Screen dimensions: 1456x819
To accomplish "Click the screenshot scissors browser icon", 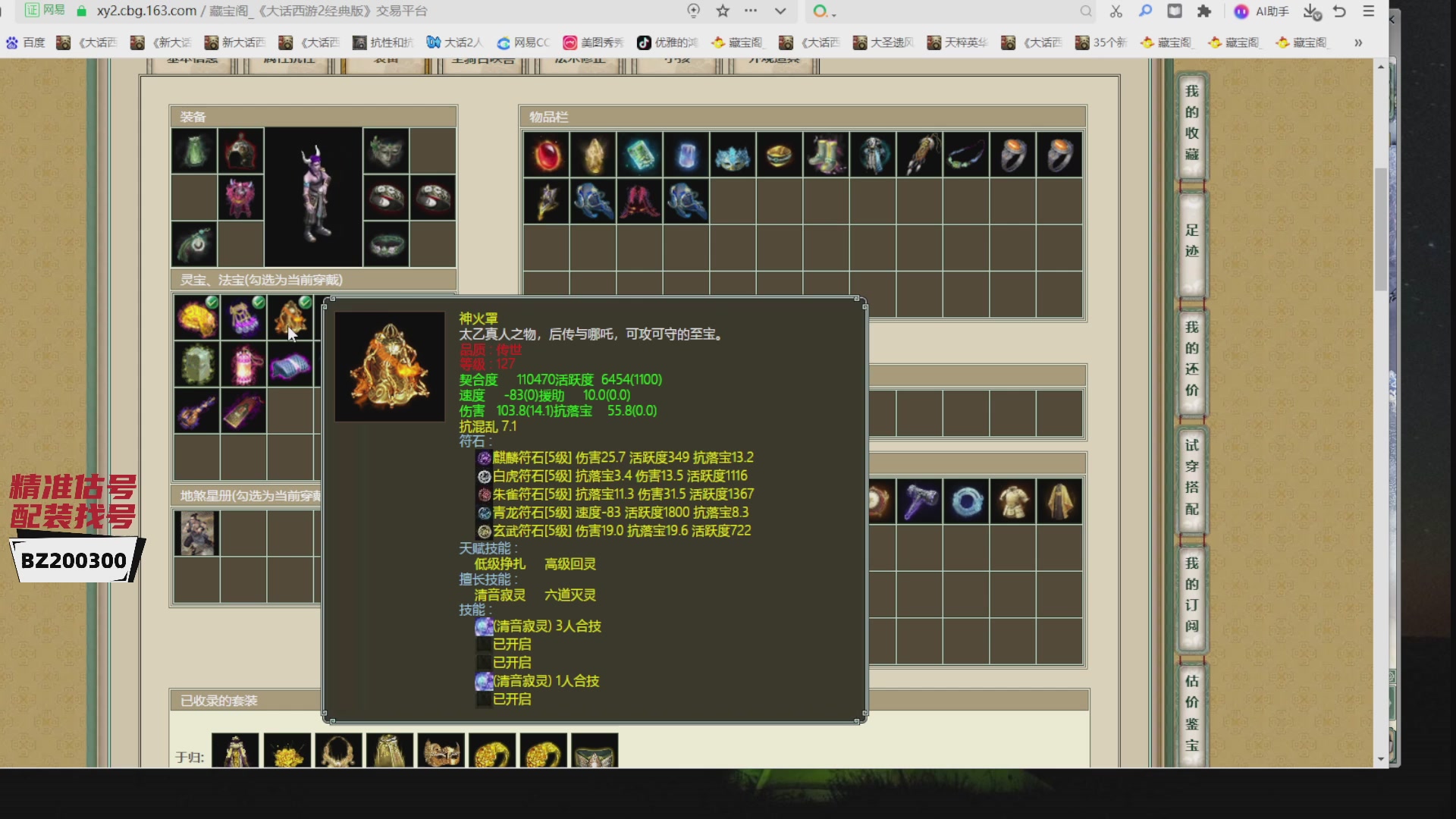I will click(1116, 11).
